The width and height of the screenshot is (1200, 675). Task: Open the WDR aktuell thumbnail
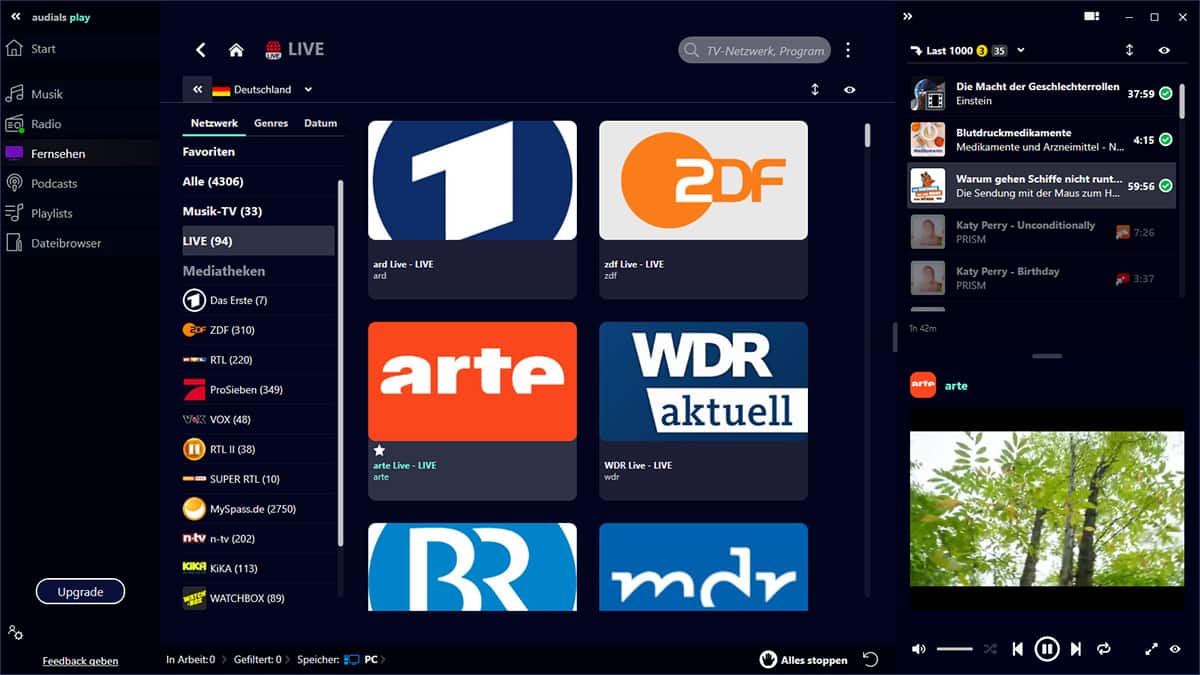703,381
